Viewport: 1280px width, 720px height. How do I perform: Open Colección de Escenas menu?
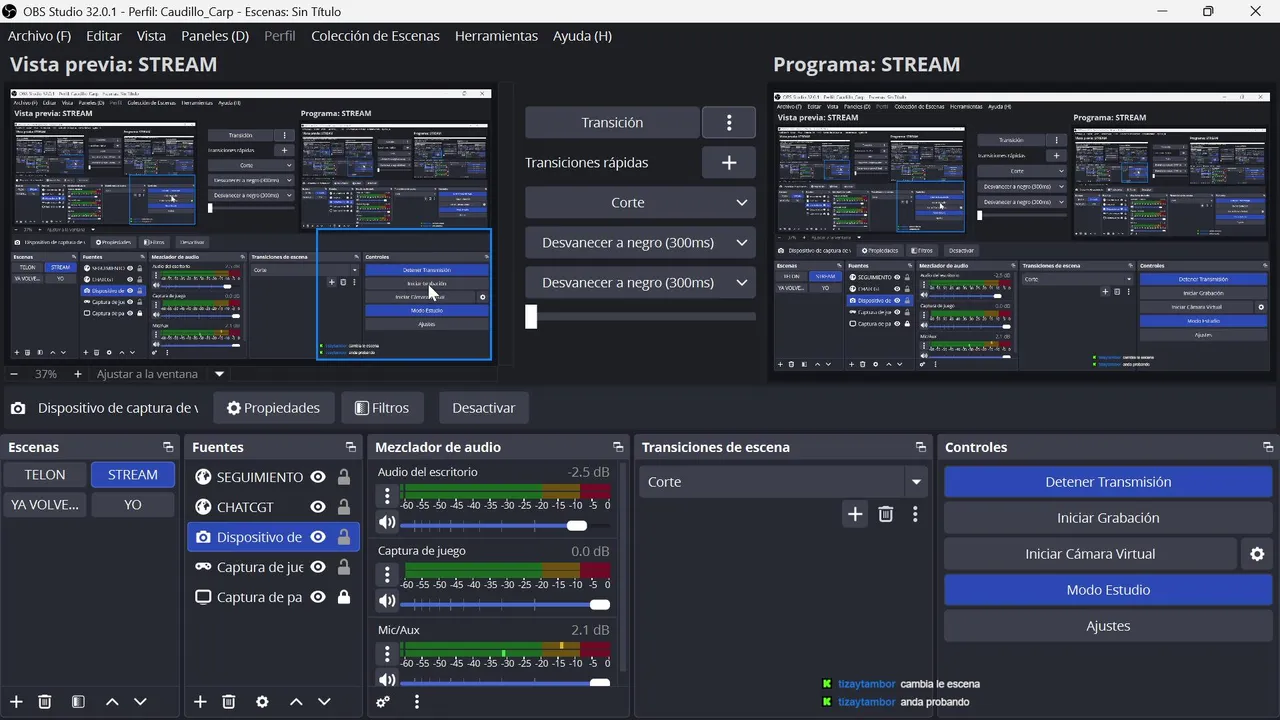coord(375,36)
